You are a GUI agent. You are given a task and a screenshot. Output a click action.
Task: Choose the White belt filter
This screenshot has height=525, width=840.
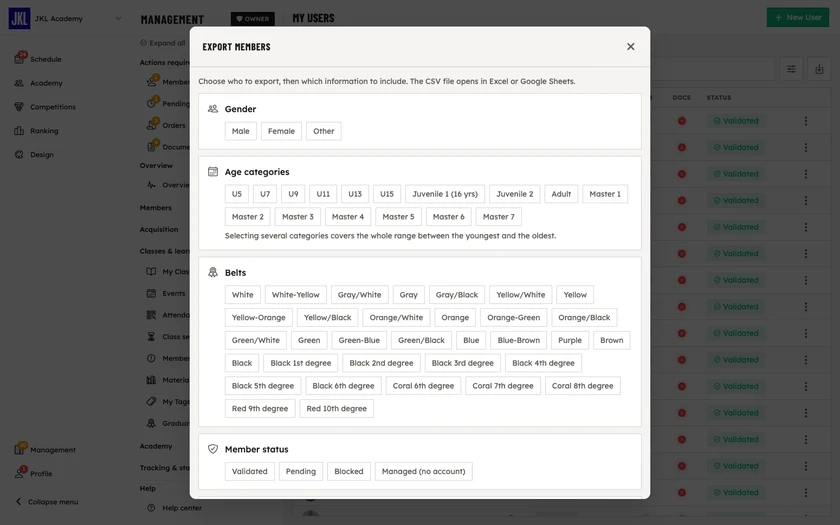click(243, 295)
